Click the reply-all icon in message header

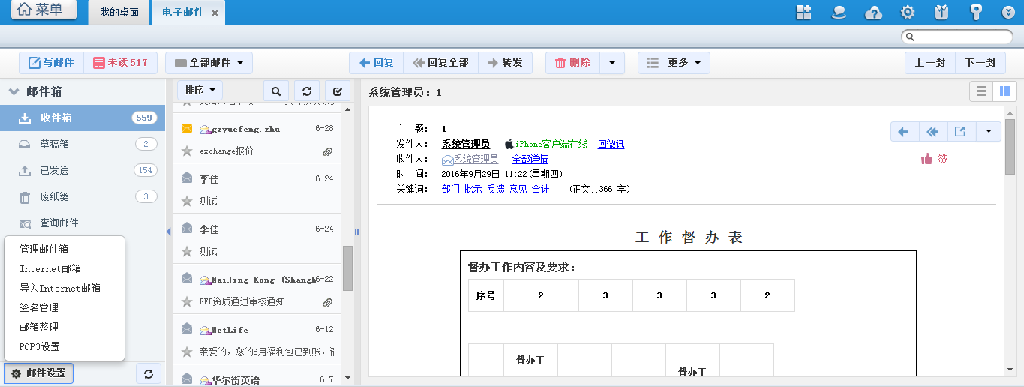point(933,132)
